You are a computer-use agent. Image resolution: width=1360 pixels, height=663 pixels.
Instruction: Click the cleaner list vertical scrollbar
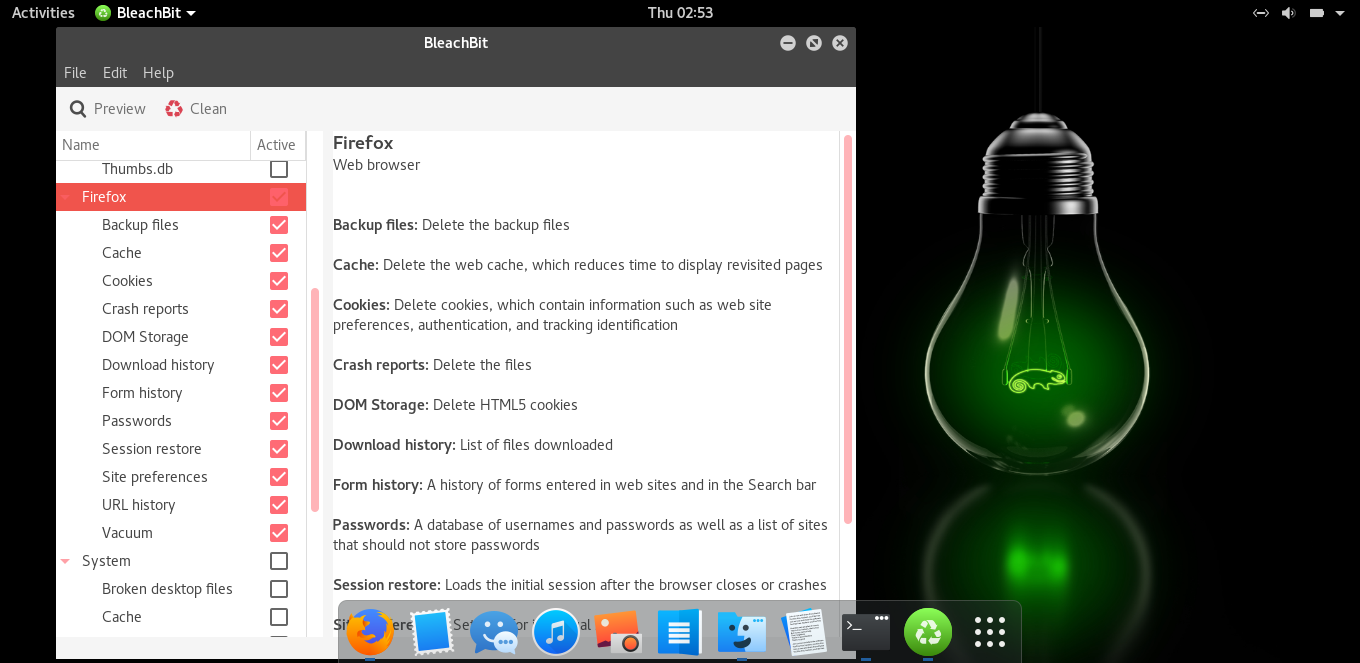tap(315, 400)
